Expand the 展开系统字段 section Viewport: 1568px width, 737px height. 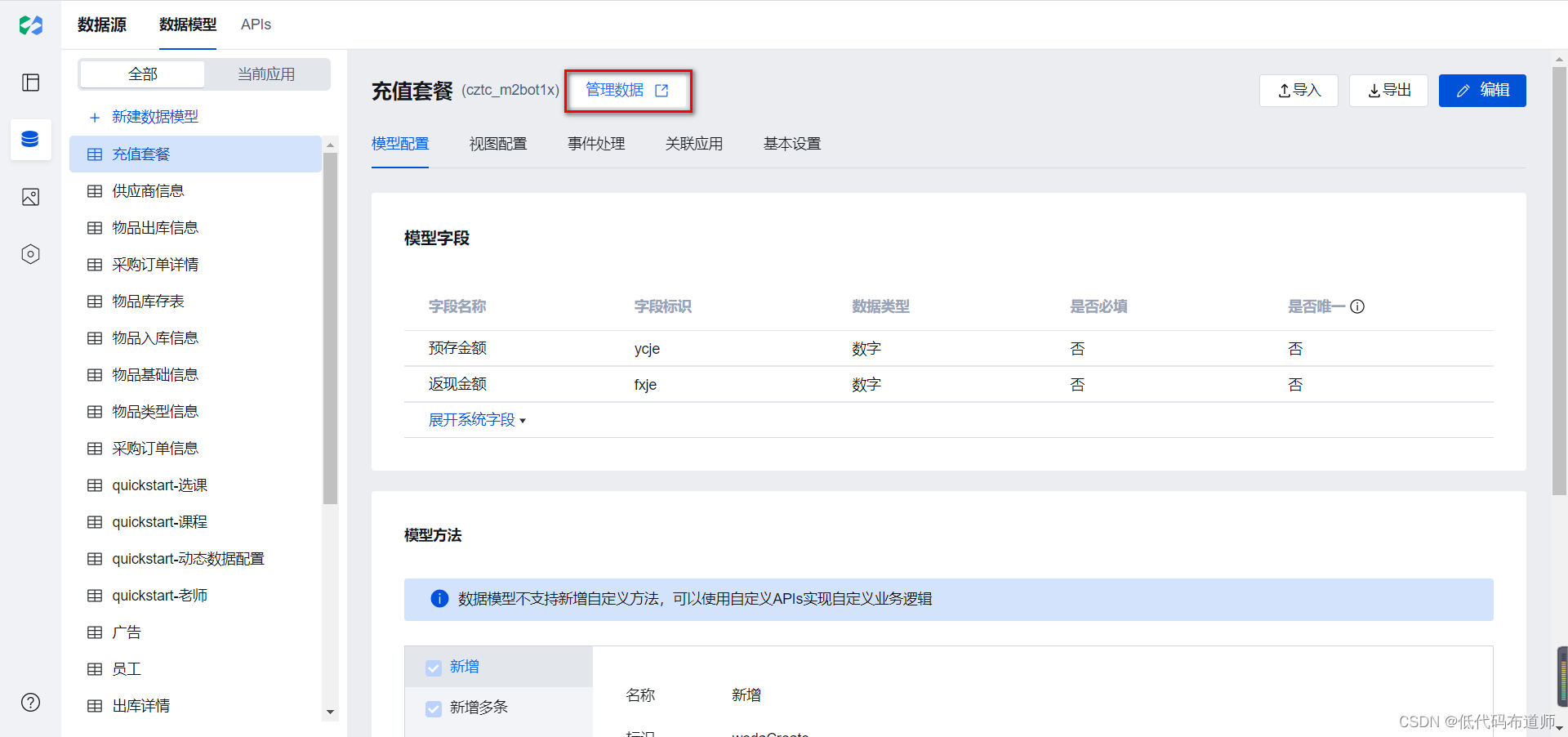coord(478,420)
